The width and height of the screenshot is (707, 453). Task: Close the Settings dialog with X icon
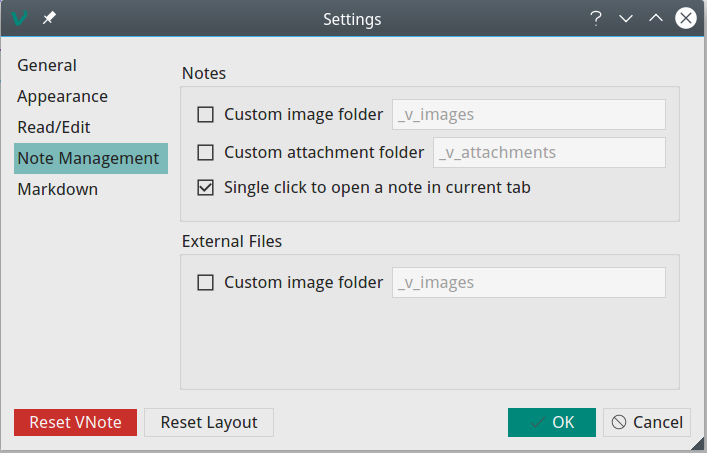(x=685, y=18)
